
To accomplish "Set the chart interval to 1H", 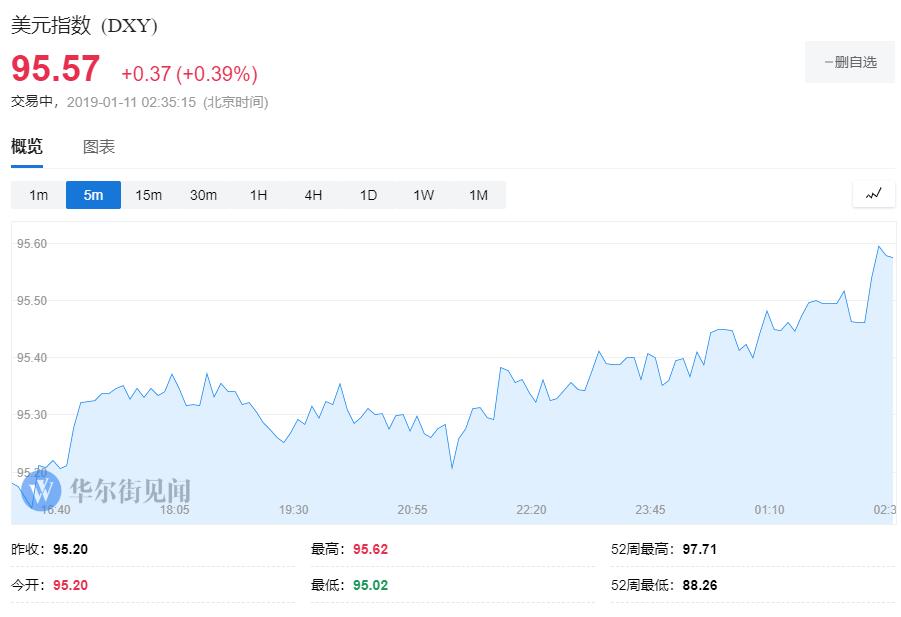I will tap(258, 195).
